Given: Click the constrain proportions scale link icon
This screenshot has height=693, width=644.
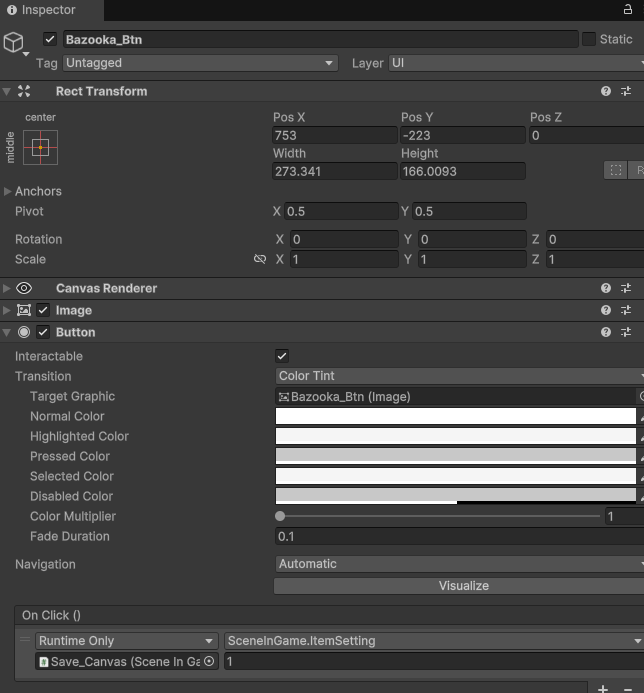Looking at the screenshot, I should tap(260, 259).
